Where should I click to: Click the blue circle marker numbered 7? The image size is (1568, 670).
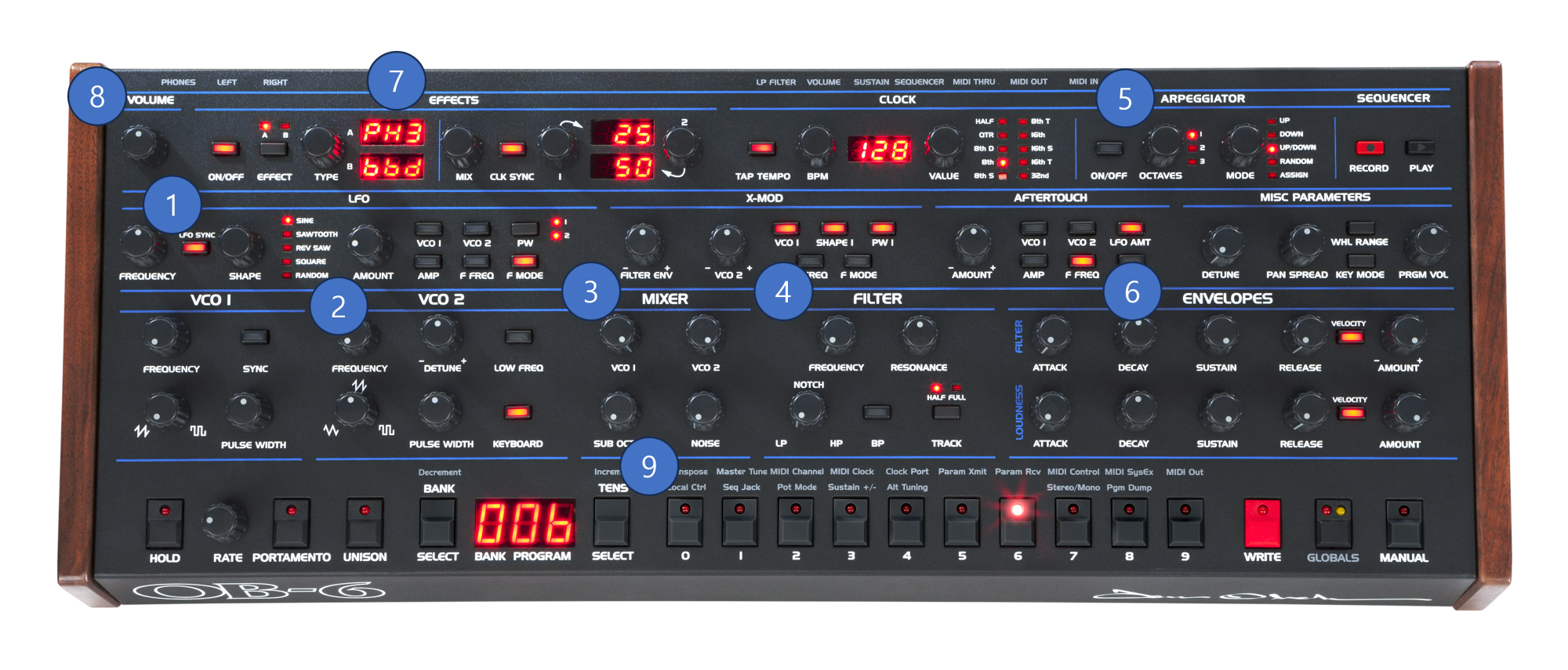point(396,81)
